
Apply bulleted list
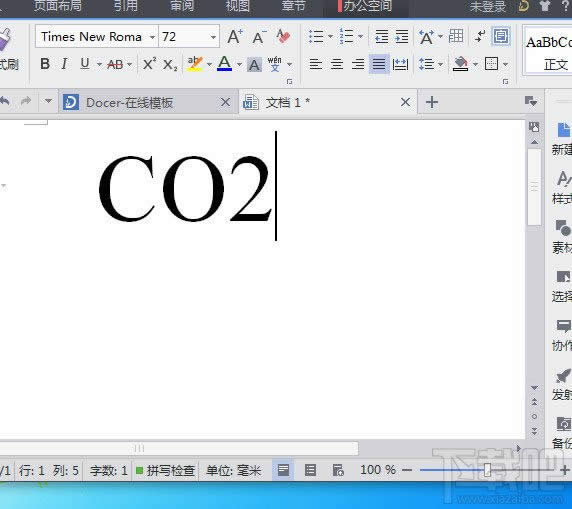tap(316, 36)
